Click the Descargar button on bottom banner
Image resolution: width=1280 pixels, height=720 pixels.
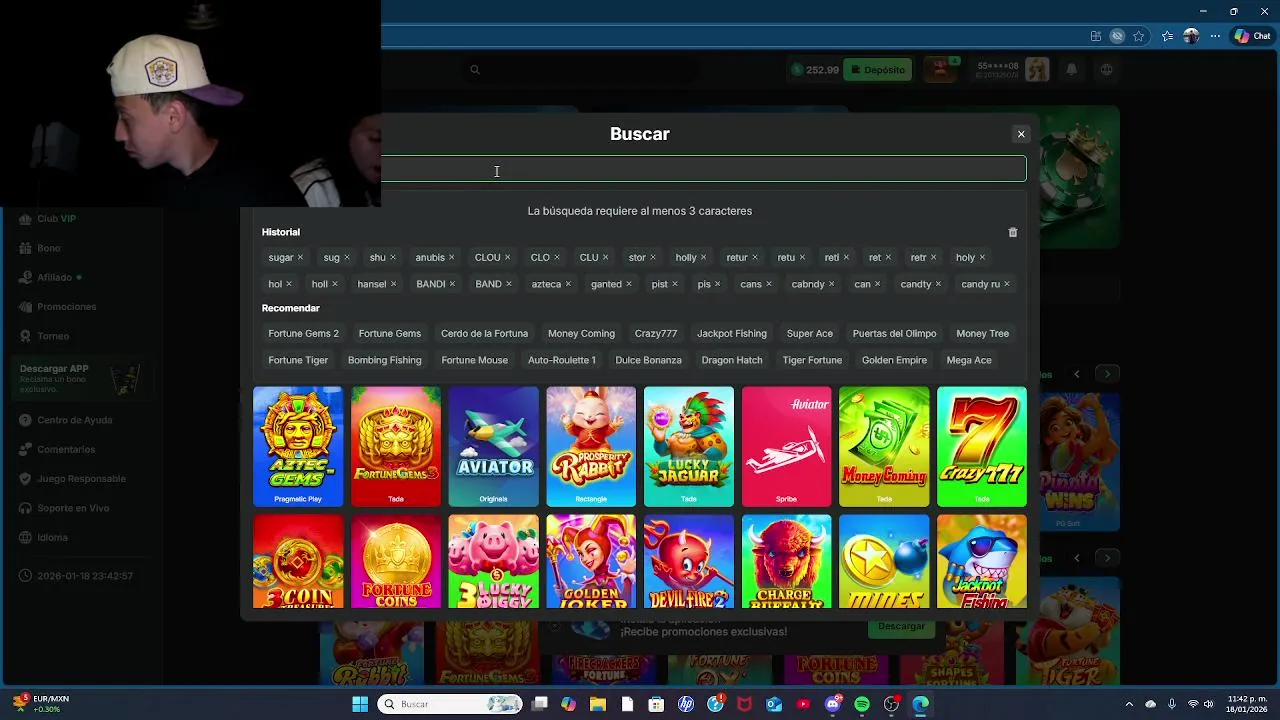coord(902,627)
